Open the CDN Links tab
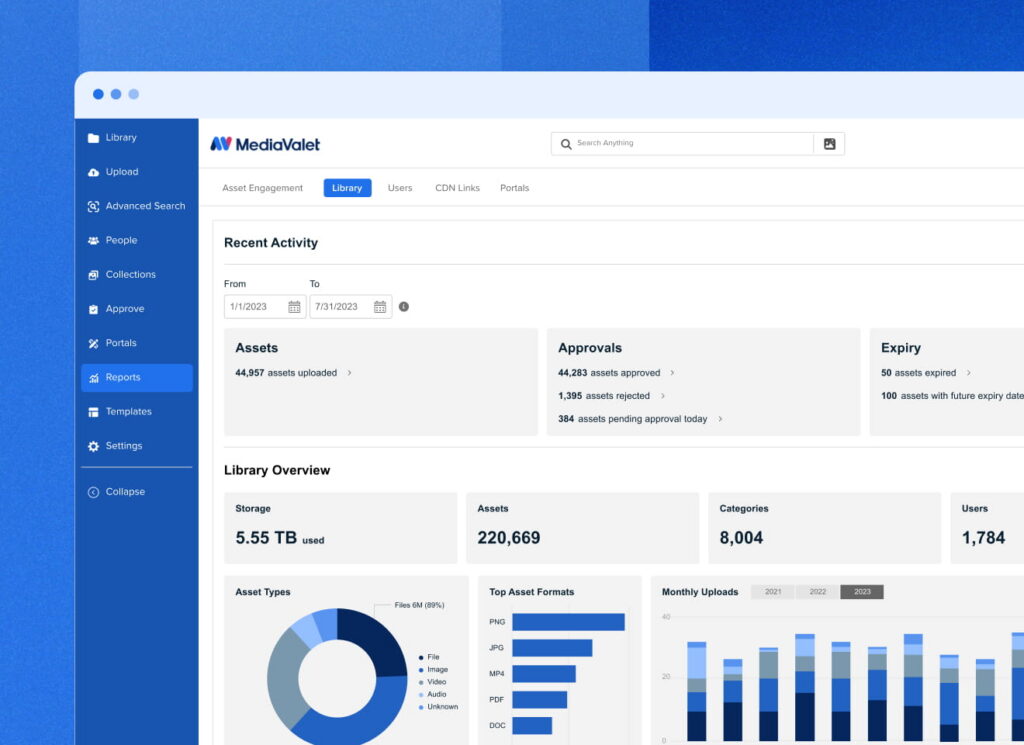The image size is (1024, 745). click(458, 188)
